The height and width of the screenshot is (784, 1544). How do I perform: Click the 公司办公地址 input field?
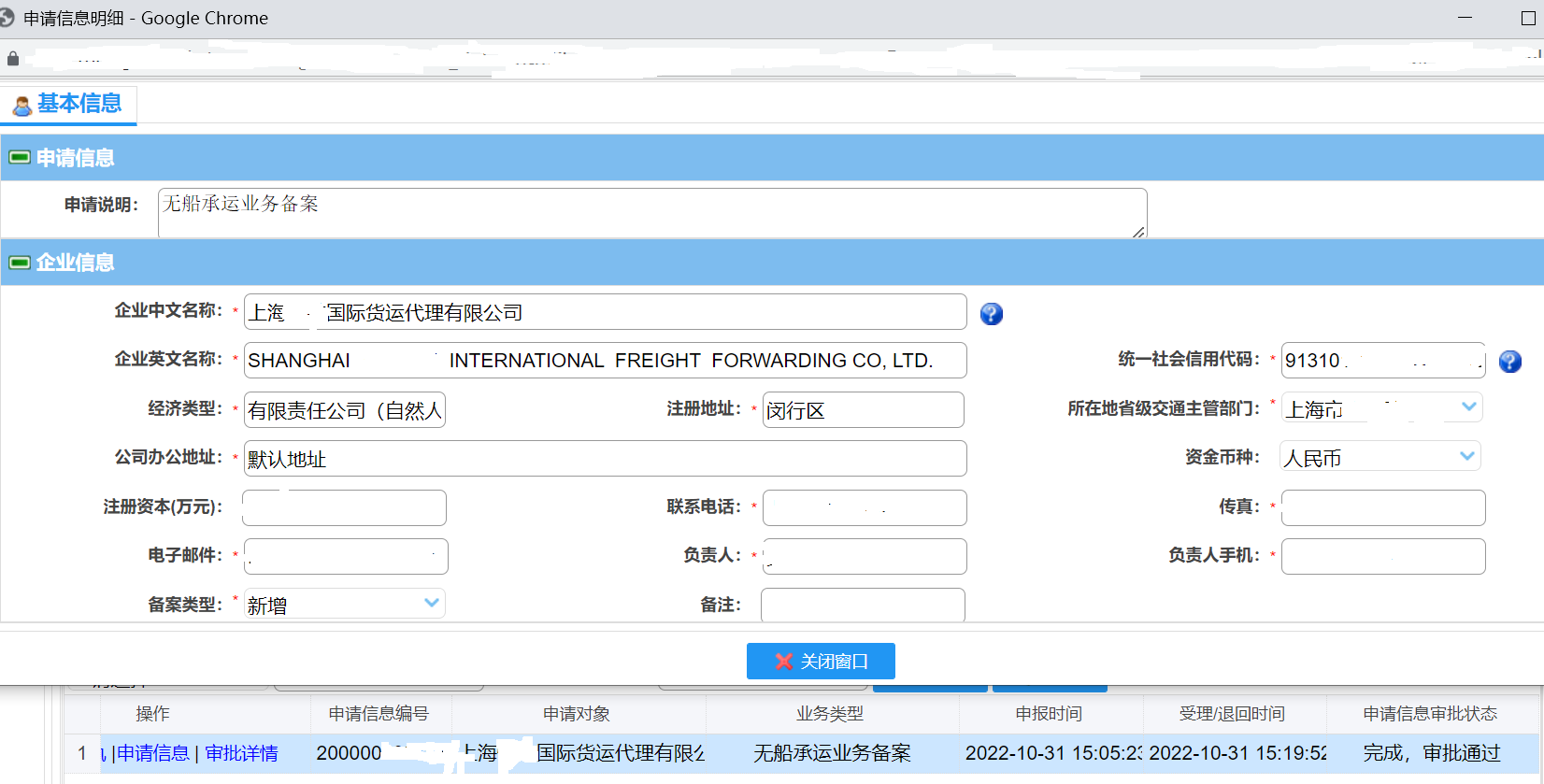tap(606, 459)
